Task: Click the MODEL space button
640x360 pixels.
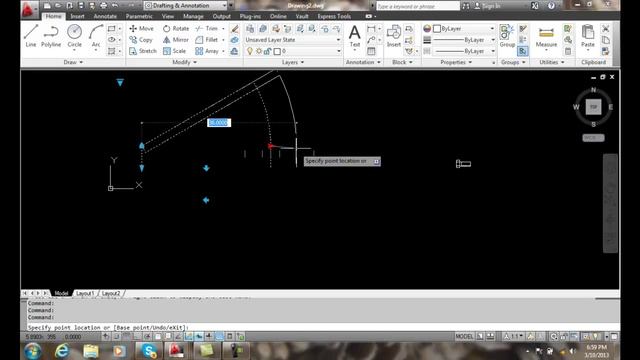Action: 464,337
